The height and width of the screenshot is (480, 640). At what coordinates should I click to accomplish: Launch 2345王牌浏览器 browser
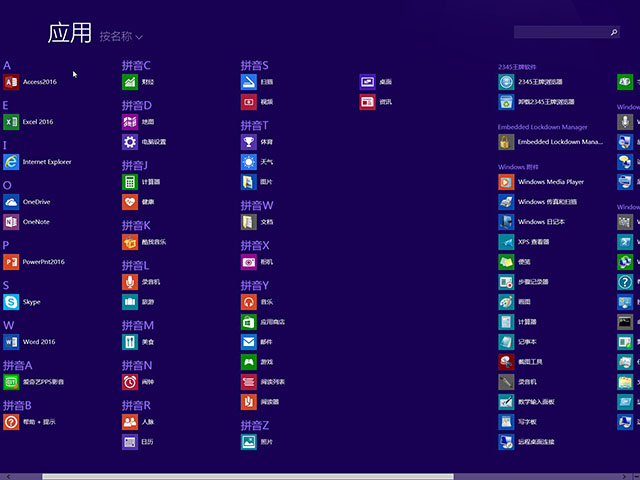[x=531, y=82]
